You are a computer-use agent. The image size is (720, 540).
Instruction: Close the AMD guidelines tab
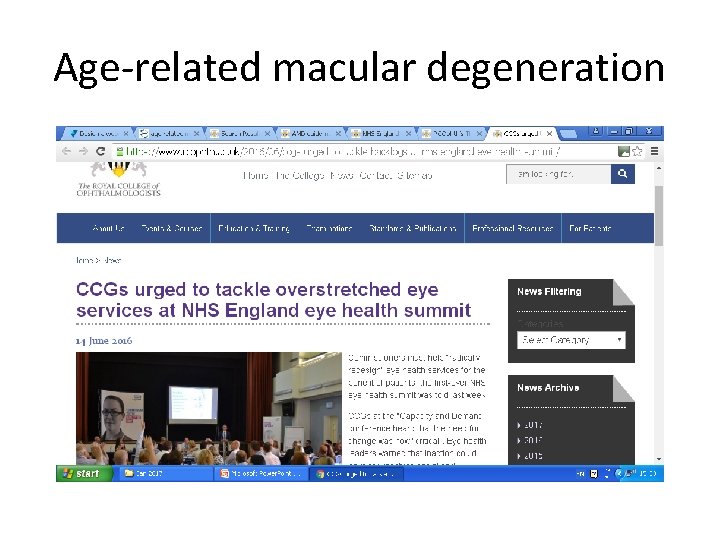[338, 134]
